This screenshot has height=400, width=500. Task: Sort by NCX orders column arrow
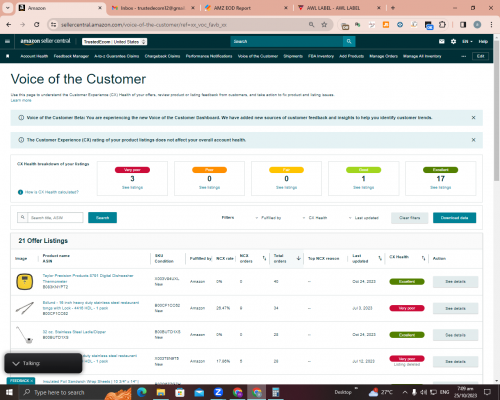tap(264, 258)
